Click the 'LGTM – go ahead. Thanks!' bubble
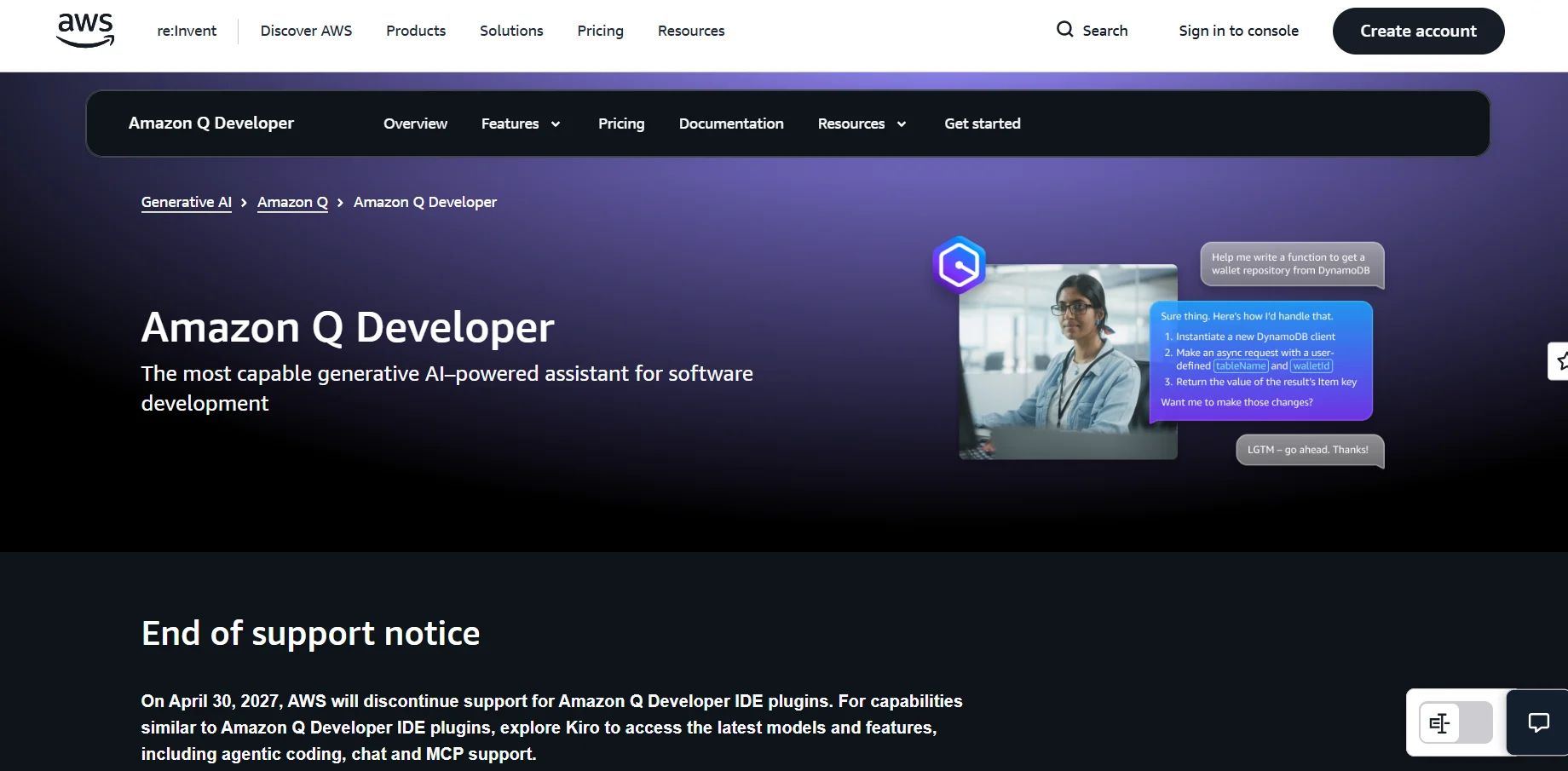The width and height of the screenshot is (1568, 771). 1310,450
